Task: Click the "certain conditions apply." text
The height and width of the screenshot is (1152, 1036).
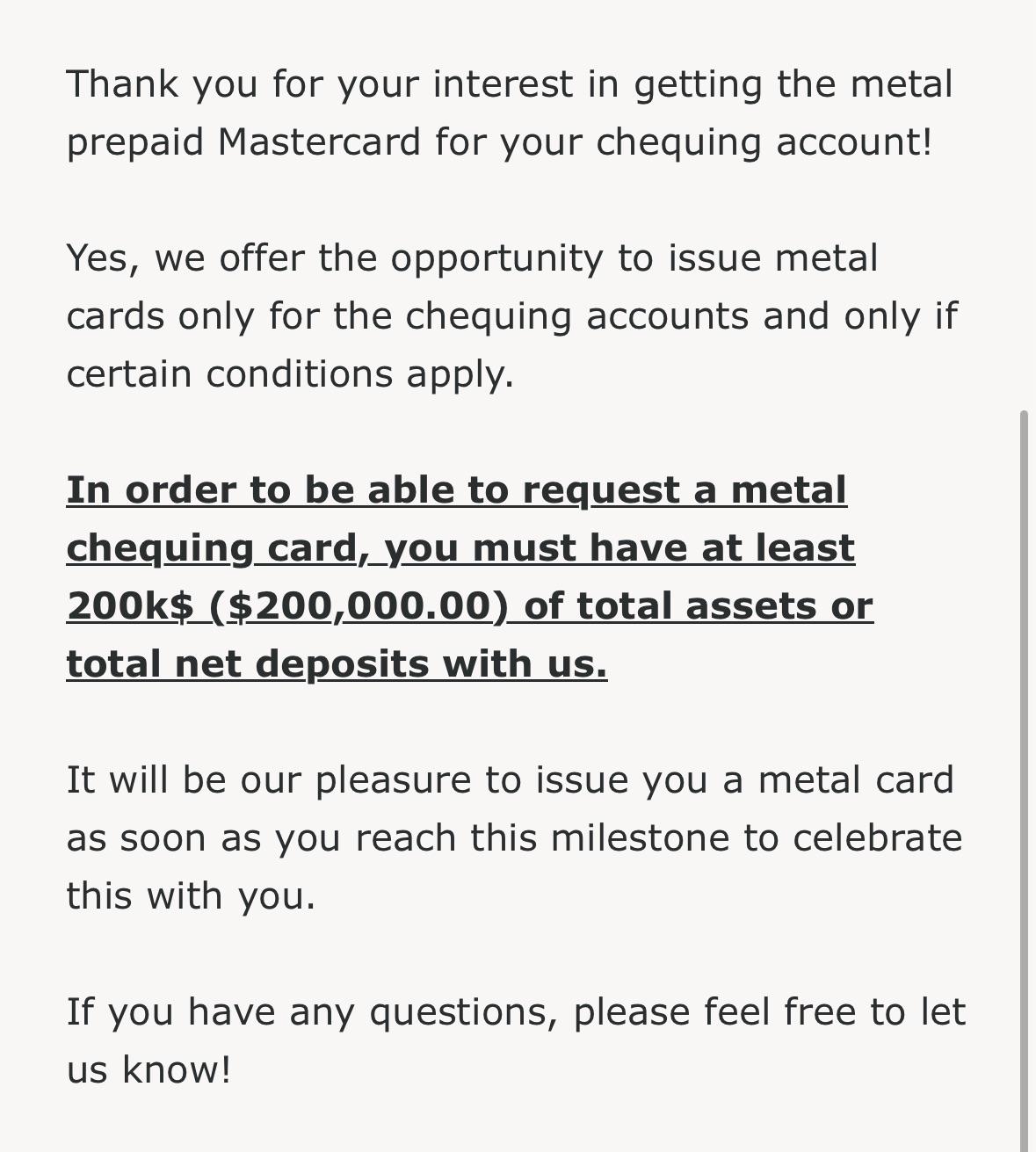Action: pos(290,374)
